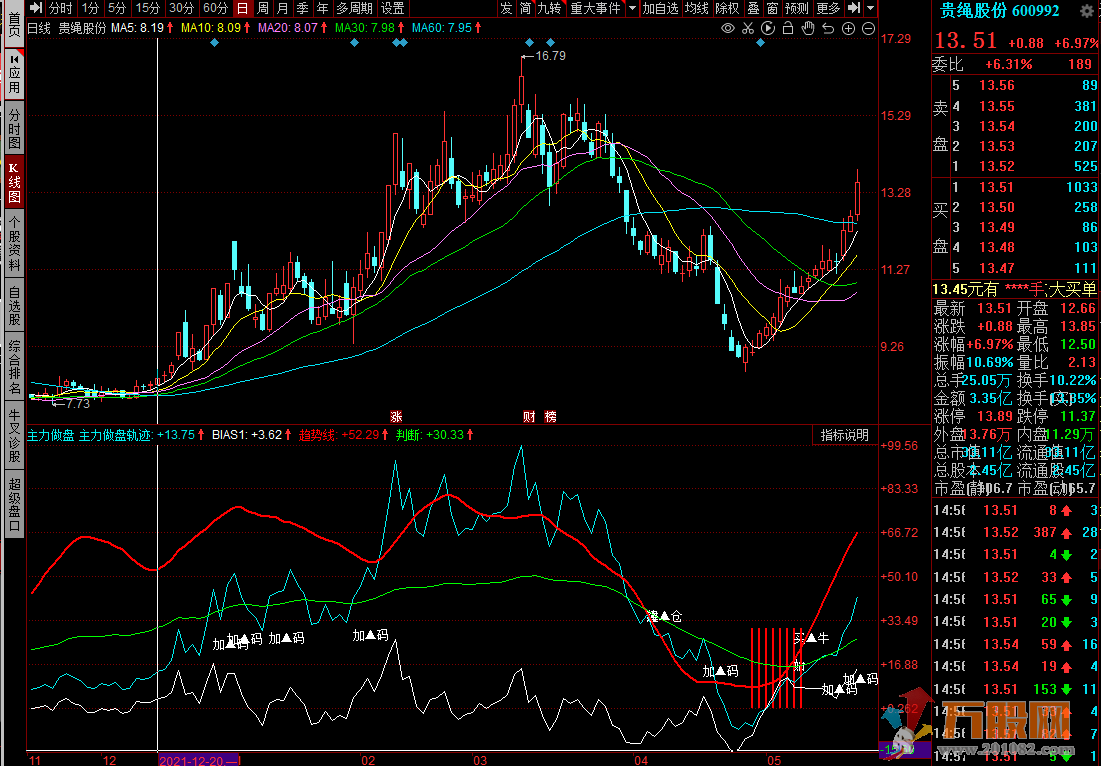The height and width of the screenshot is (766, 1101).
Task: Open 设置 settings in toolbar
Action: coord(393,8)
